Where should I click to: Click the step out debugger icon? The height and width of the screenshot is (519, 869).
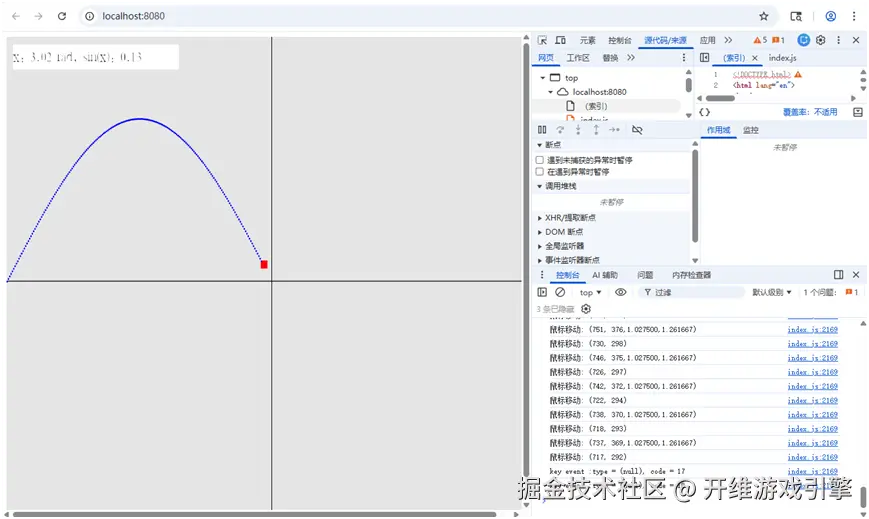tap(596, 130)
